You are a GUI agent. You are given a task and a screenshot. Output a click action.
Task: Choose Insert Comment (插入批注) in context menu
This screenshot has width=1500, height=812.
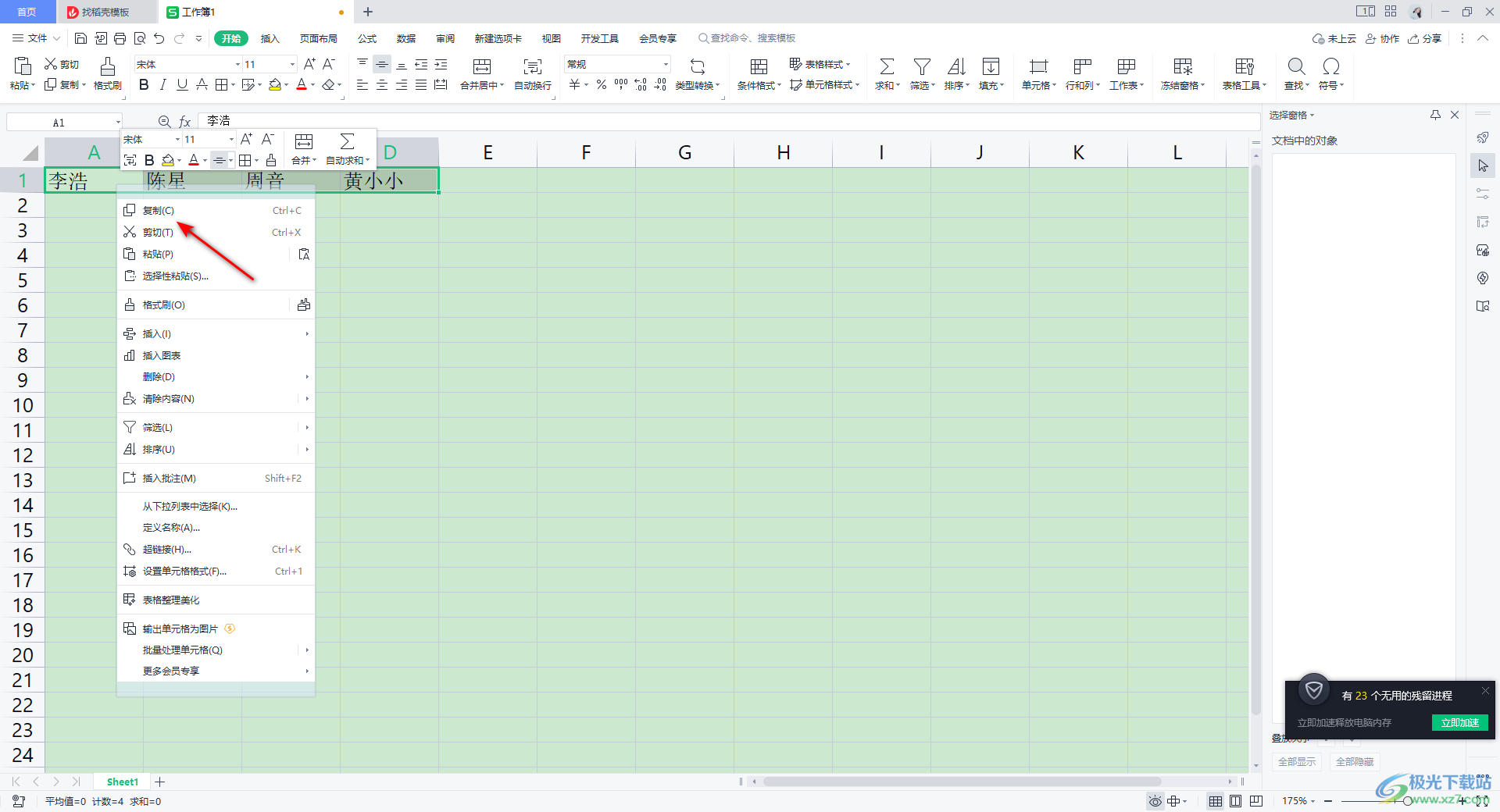216,478
